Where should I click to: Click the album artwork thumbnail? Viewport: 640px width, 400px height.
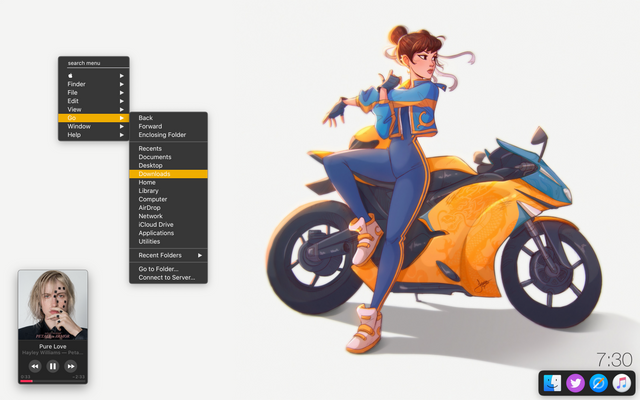tap(53, 304)
